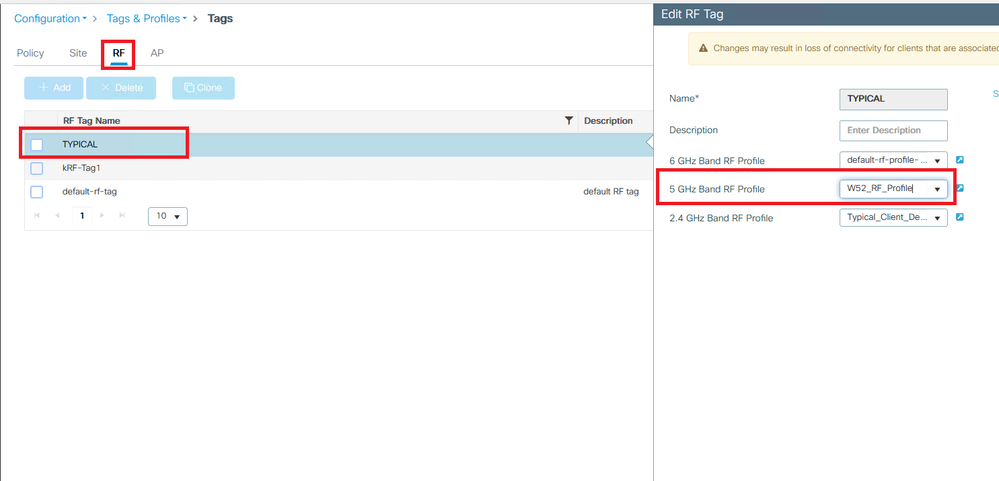Open the Configuration breadcrumb menu
This screenshot has width=999, height=481.
(x=50, y=18)
